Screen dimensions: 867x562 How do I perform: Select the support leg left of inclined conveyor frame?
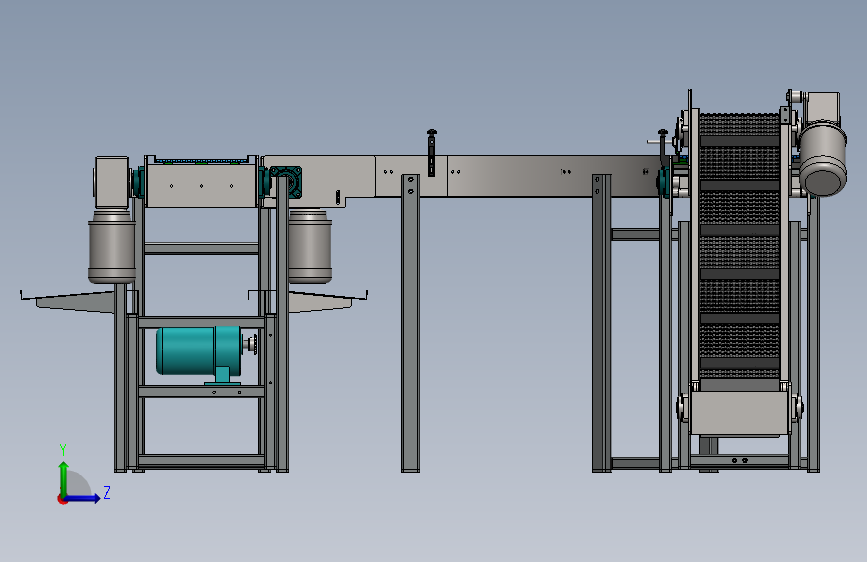602,323
